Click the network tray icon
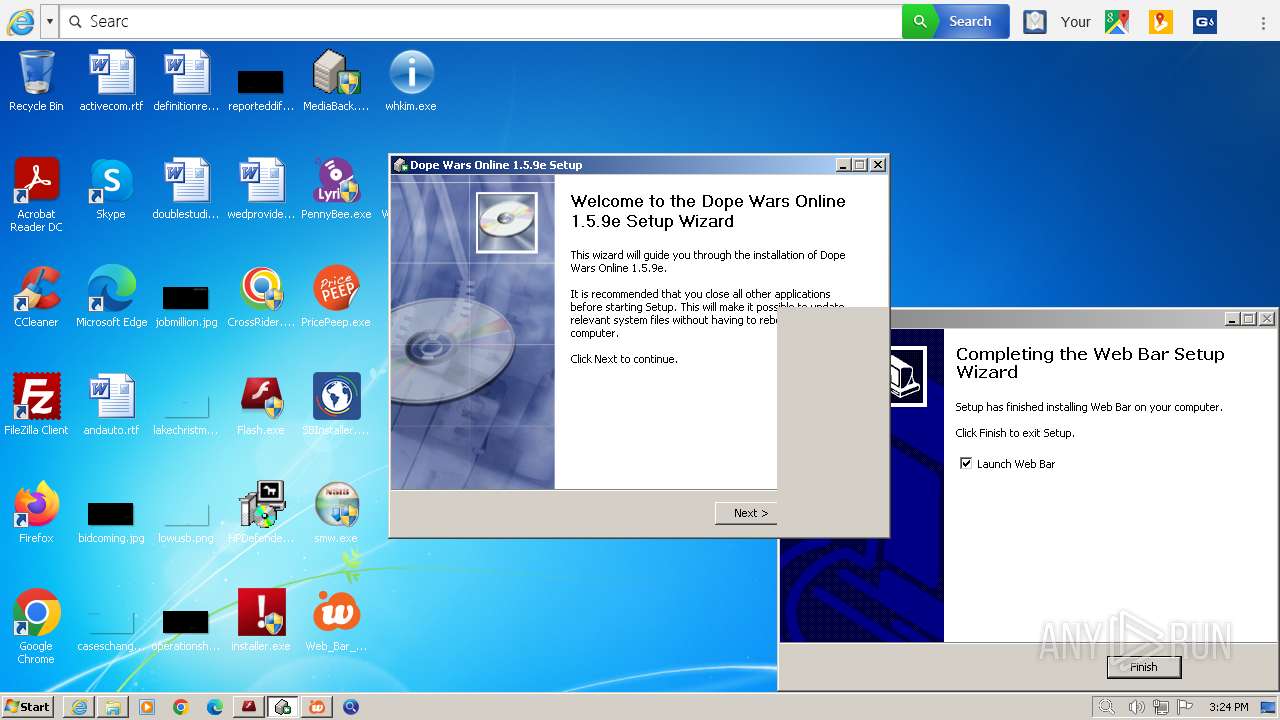1280x720 pixels. click(1161, 707)
